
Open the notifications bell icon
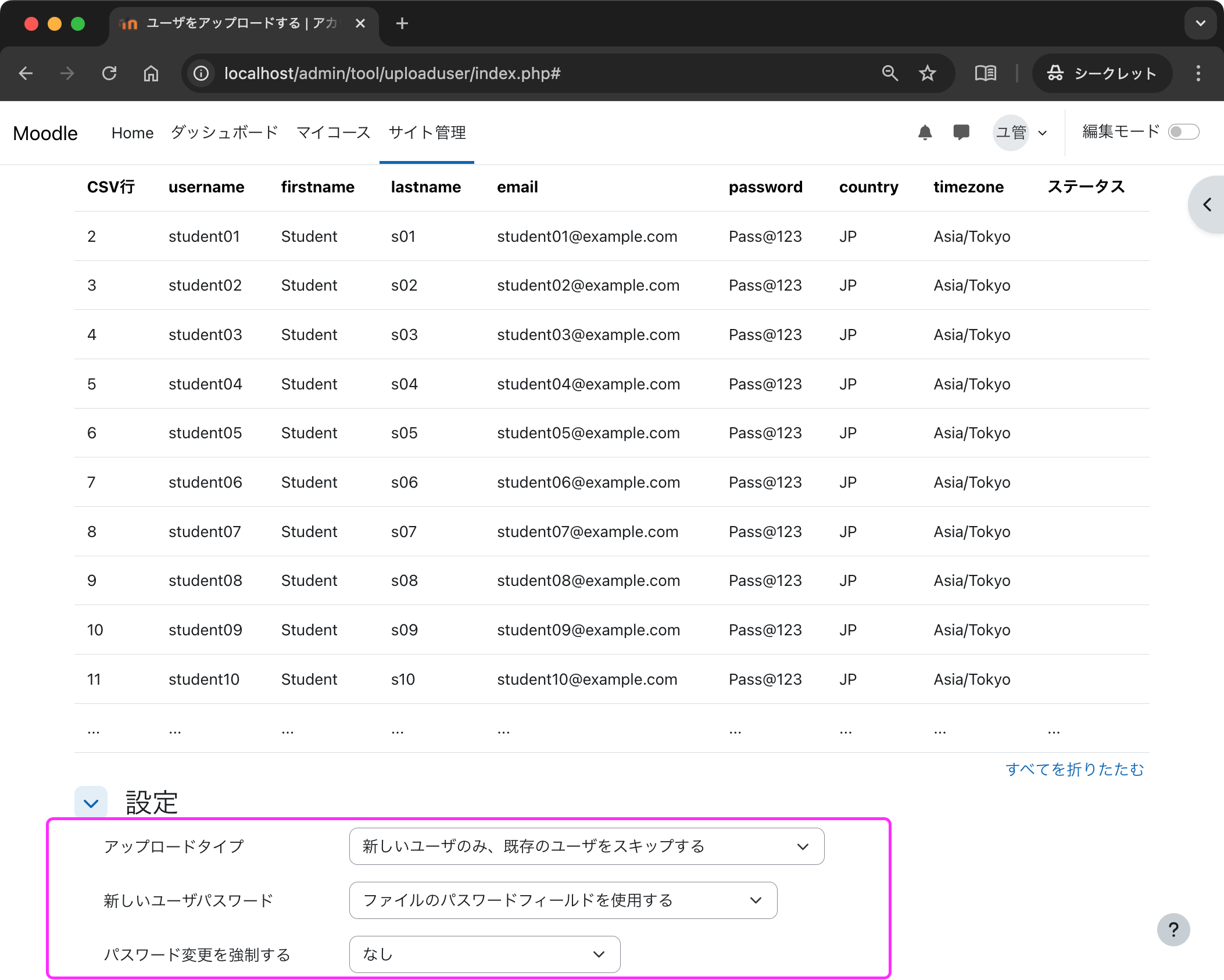pyautogui.click(x=925, y=133)
